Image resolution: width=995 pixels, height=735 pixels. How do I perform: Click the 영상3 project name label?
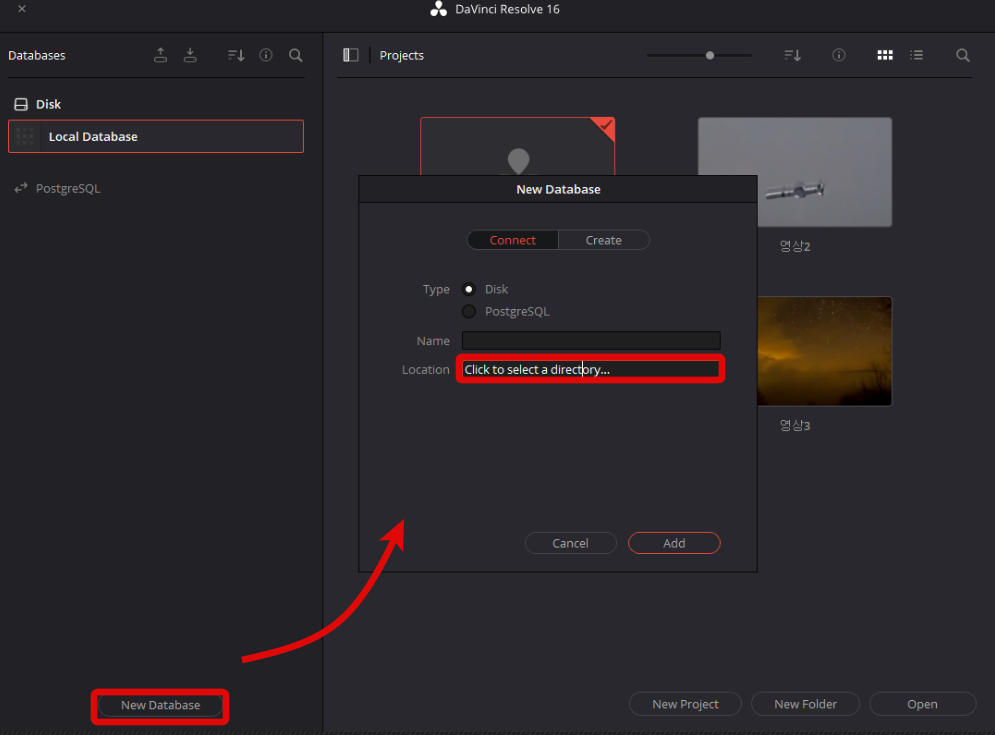click(x=794, y=425)
